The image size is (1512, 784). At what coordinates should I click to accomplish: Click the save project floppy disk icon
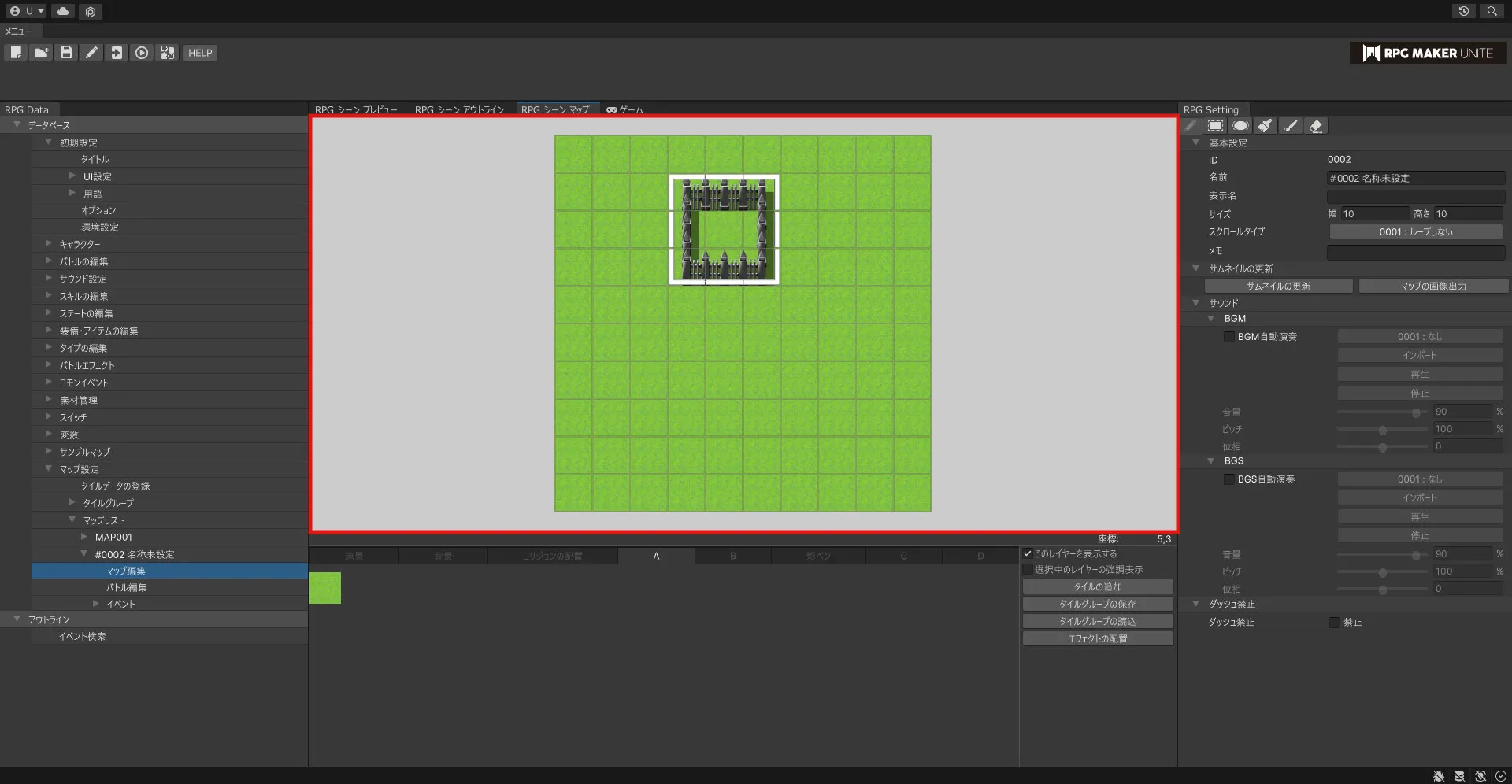[x=66, y=53]
